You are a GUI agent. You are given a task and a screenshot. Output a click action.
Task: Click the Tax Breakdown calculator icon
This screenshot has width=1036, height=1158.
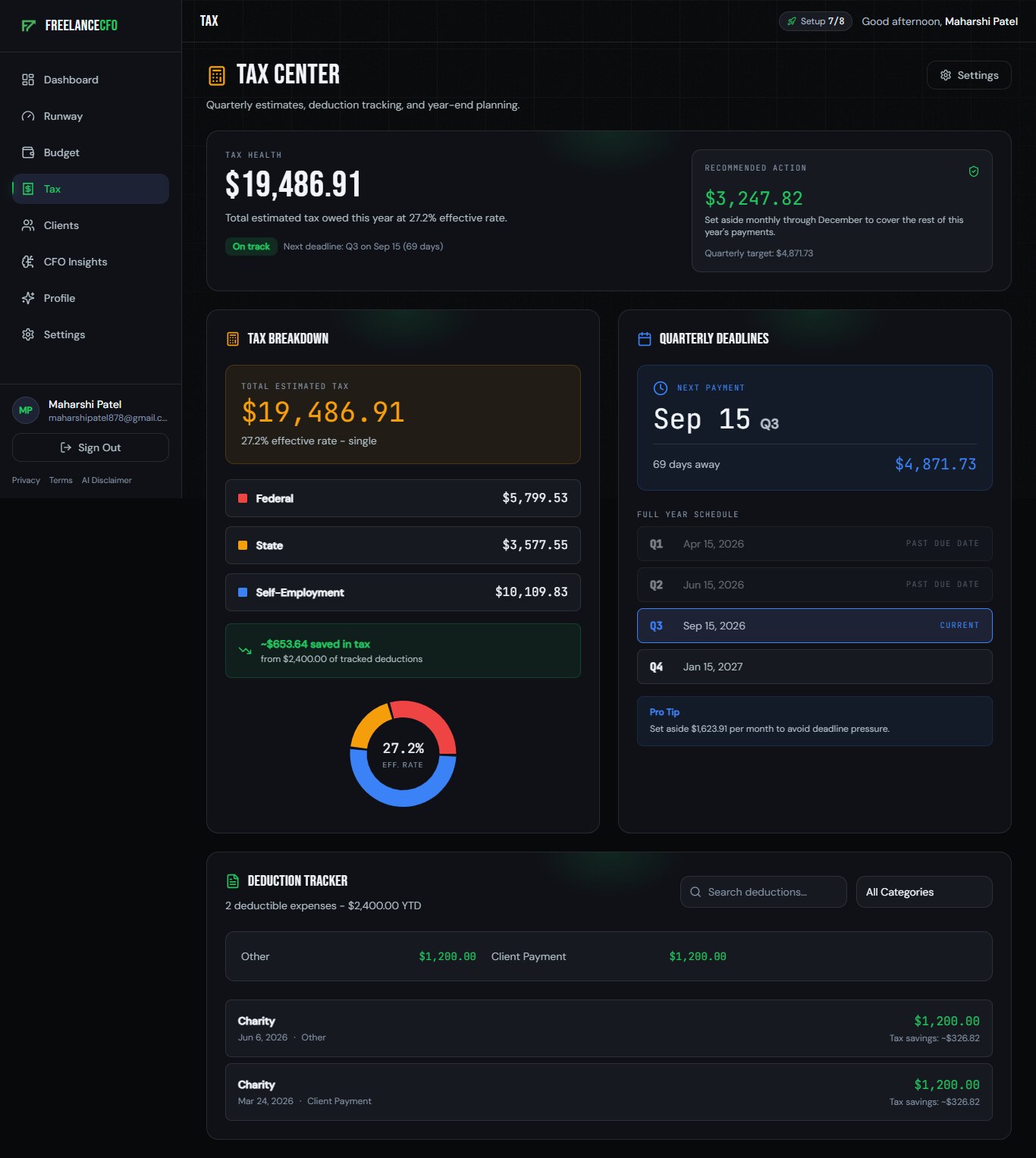(x=233, y=339)
